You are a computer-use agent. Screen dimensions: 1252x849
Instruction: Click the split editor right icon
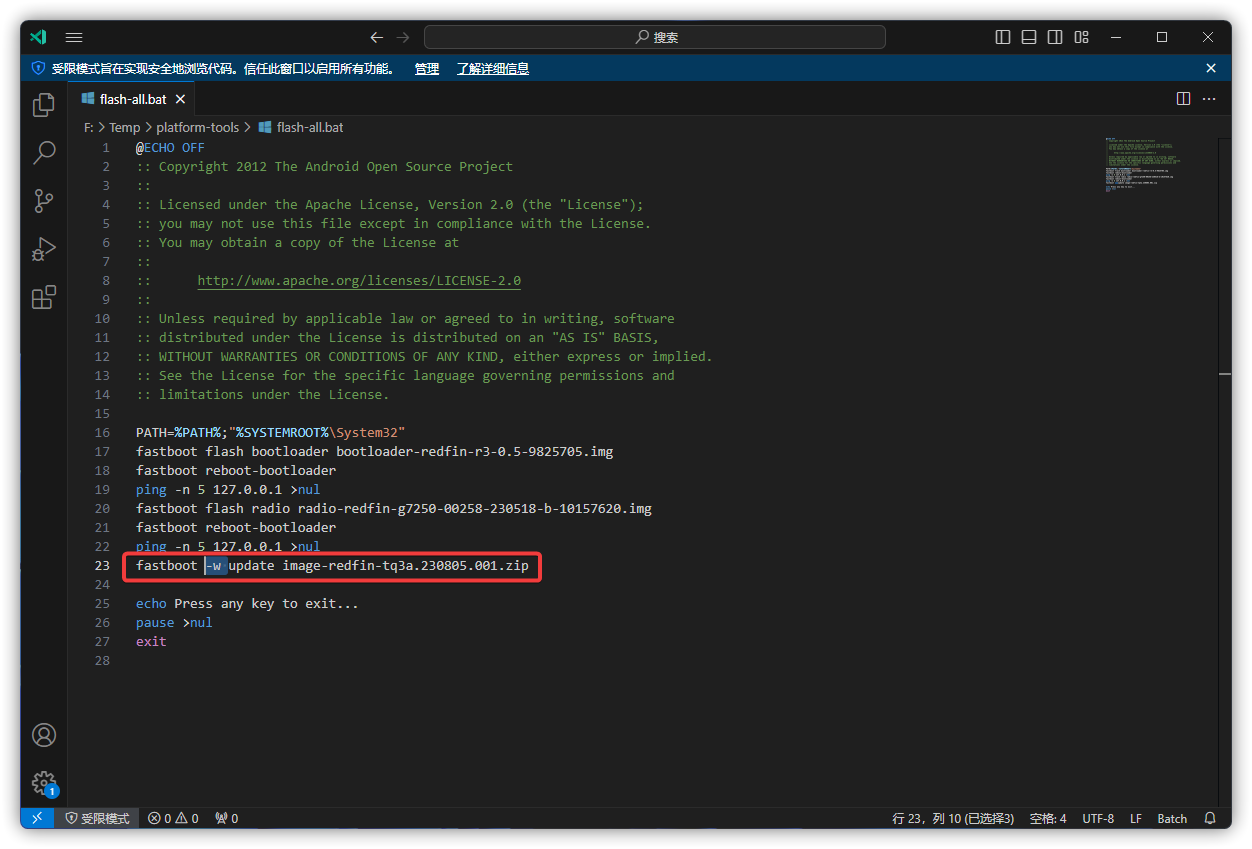click(1183, 99)
